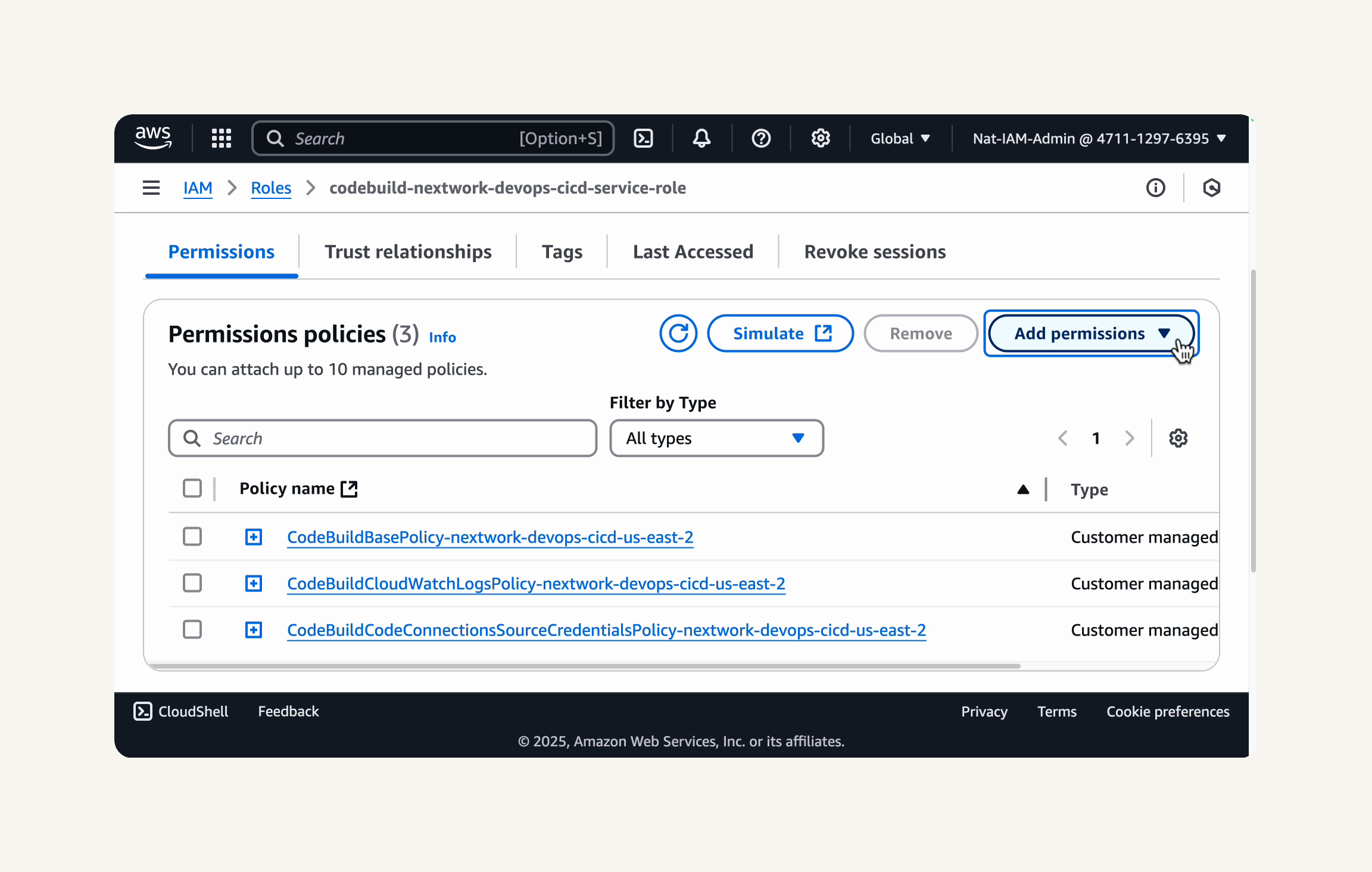Click the Type column header
The height and width of the screenshot is (872, 1372).
pyautogui.click(x=1089, y=490)
